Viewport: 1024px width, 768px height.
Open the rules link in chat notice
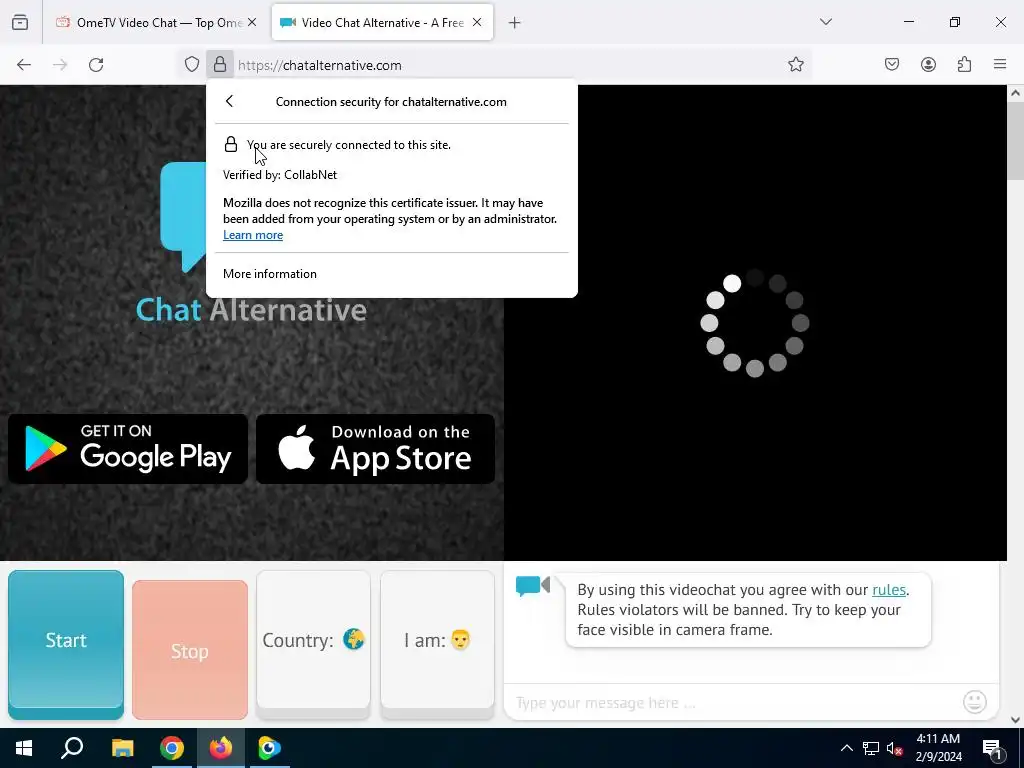pos(889,590)
